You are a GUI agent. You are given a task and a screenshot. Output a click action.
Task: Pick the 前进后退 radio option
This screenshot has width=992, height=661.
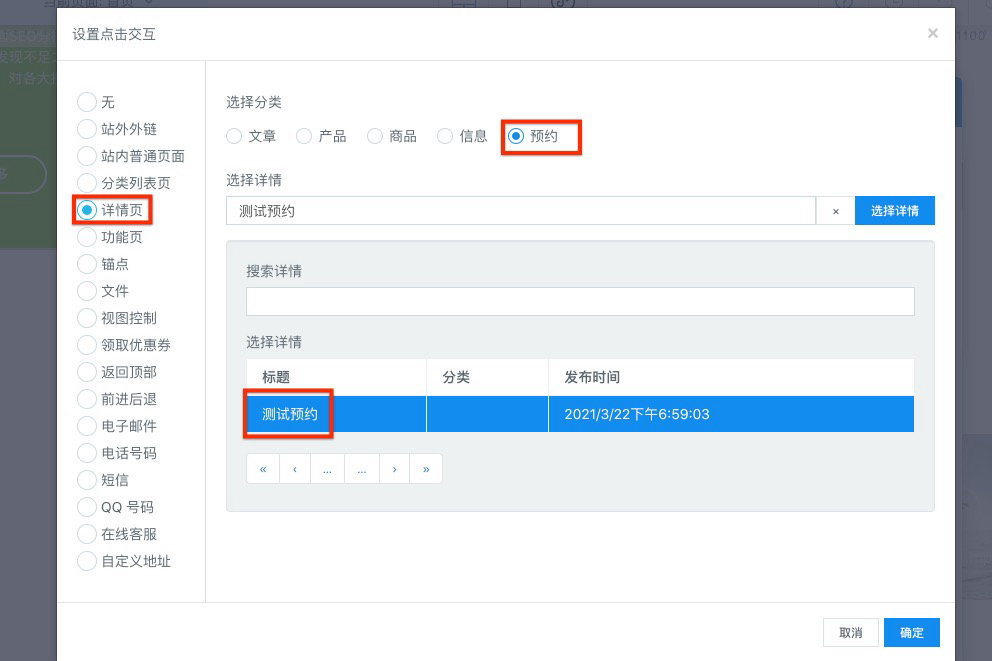point(87,399)
